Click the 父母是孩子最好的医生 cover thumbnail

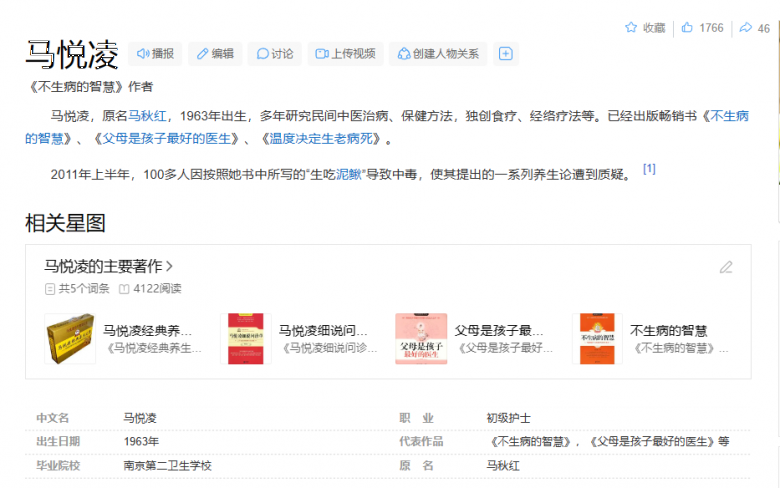point(421,338)
